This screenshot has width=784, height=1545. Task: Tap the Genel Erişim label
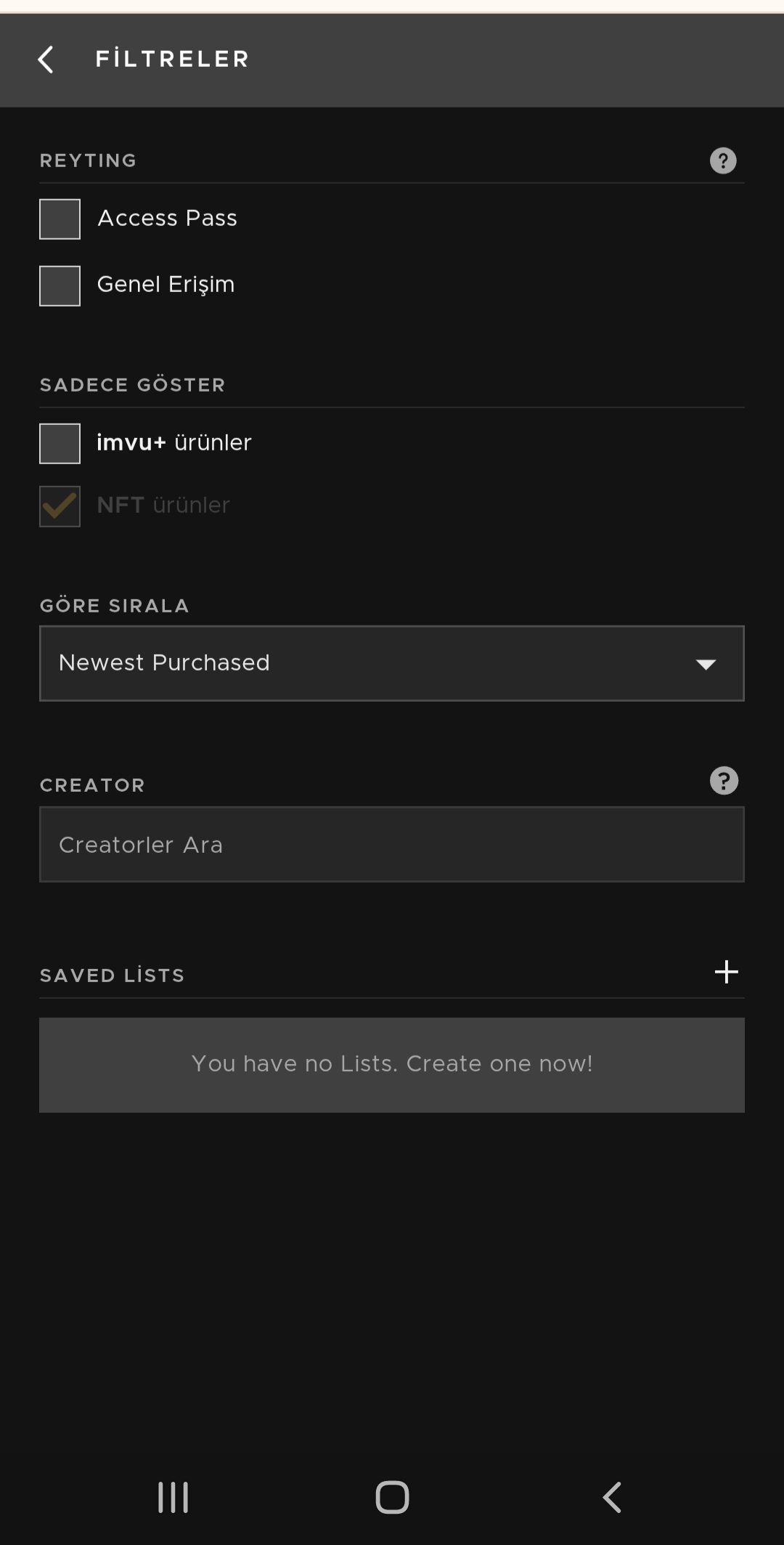166,285
